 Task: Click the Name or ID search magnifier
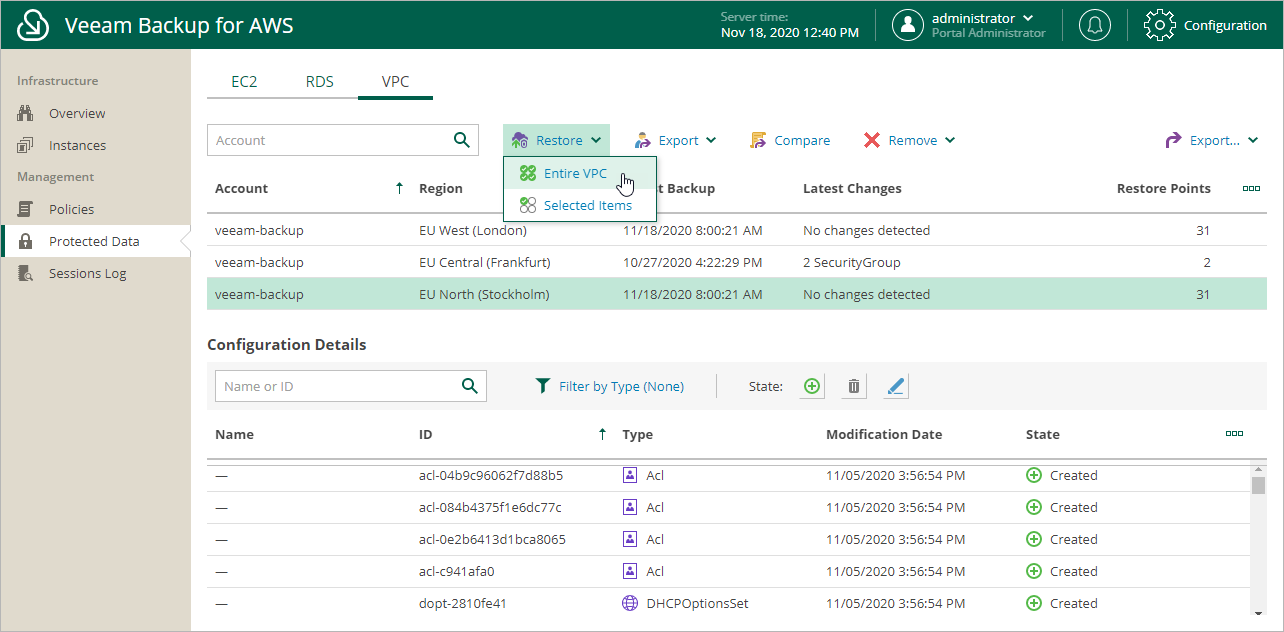pyautogui.click(x=469, y=386)
